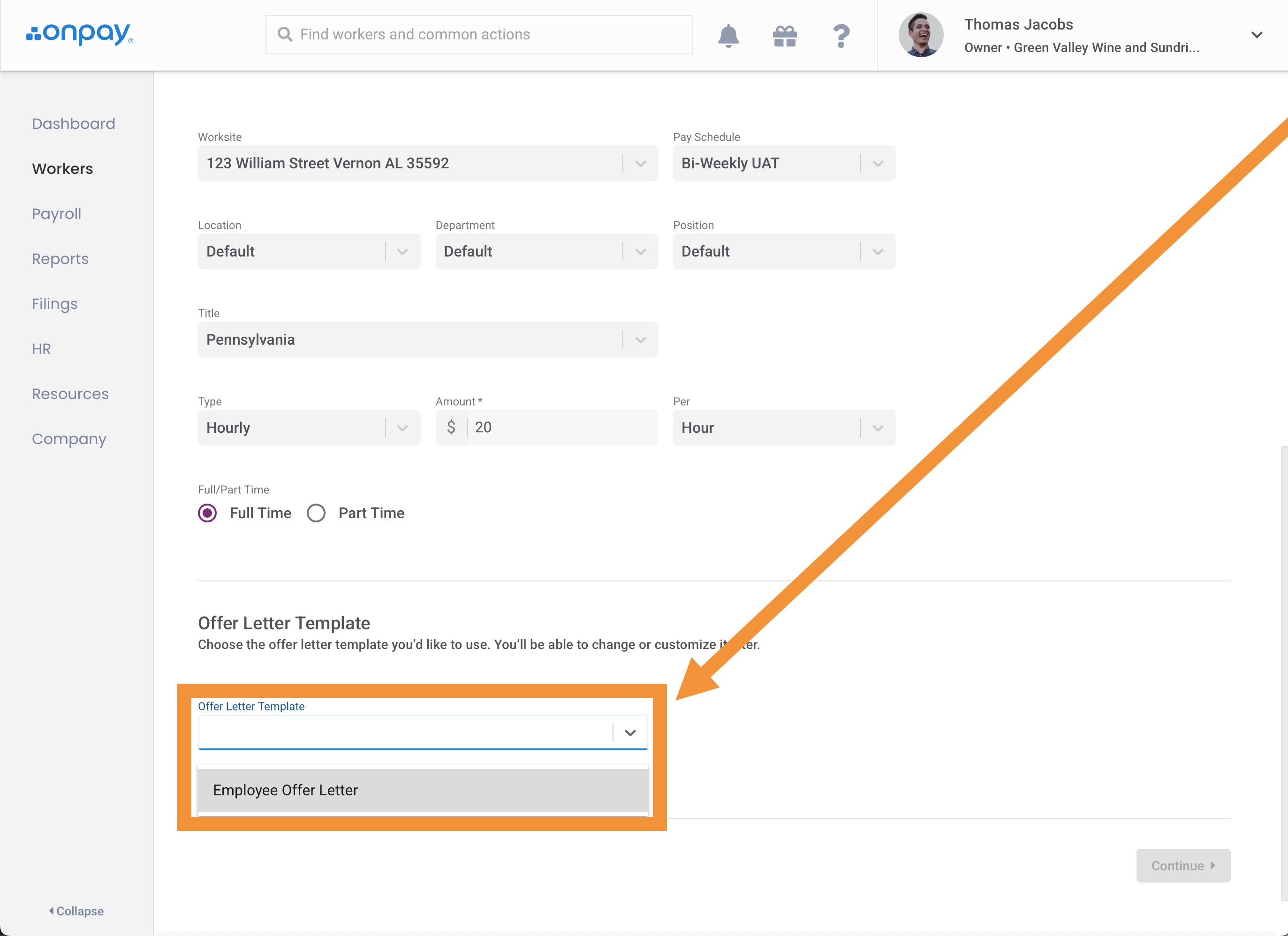The width and height of the screenshot is (1288, 936).
Task: Open the Pay Schedule dropdown
Action: [x=783, y=164]
